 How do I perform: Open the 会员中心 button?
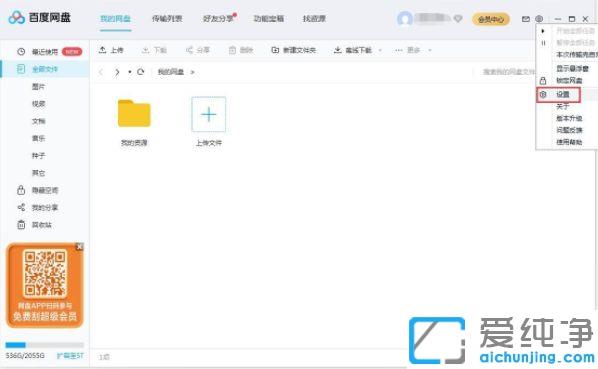491,19
